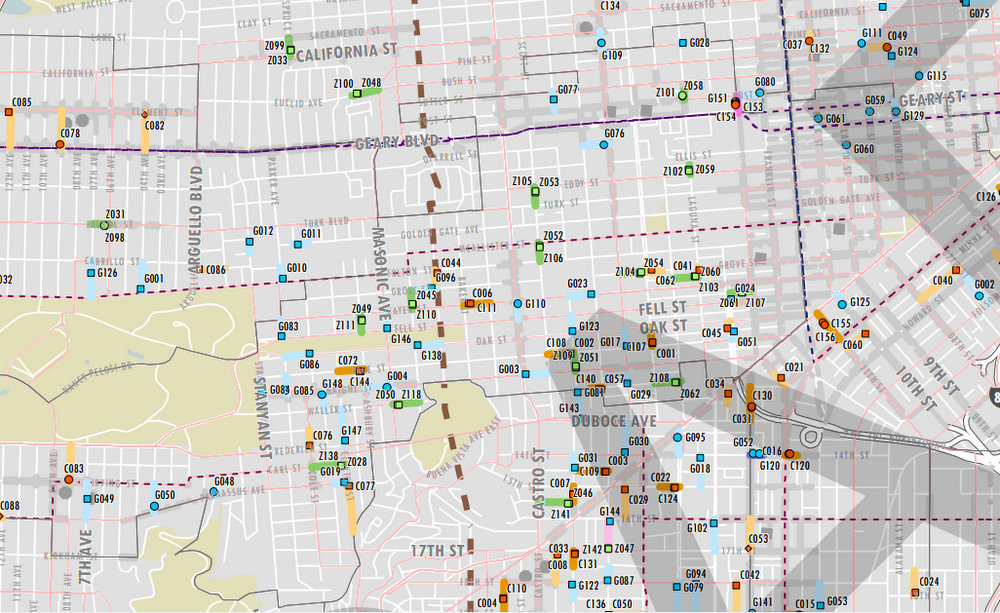This screenshot has height=613, width=1000.
Task: Click the G012 blue square marker
Action: 248,242
